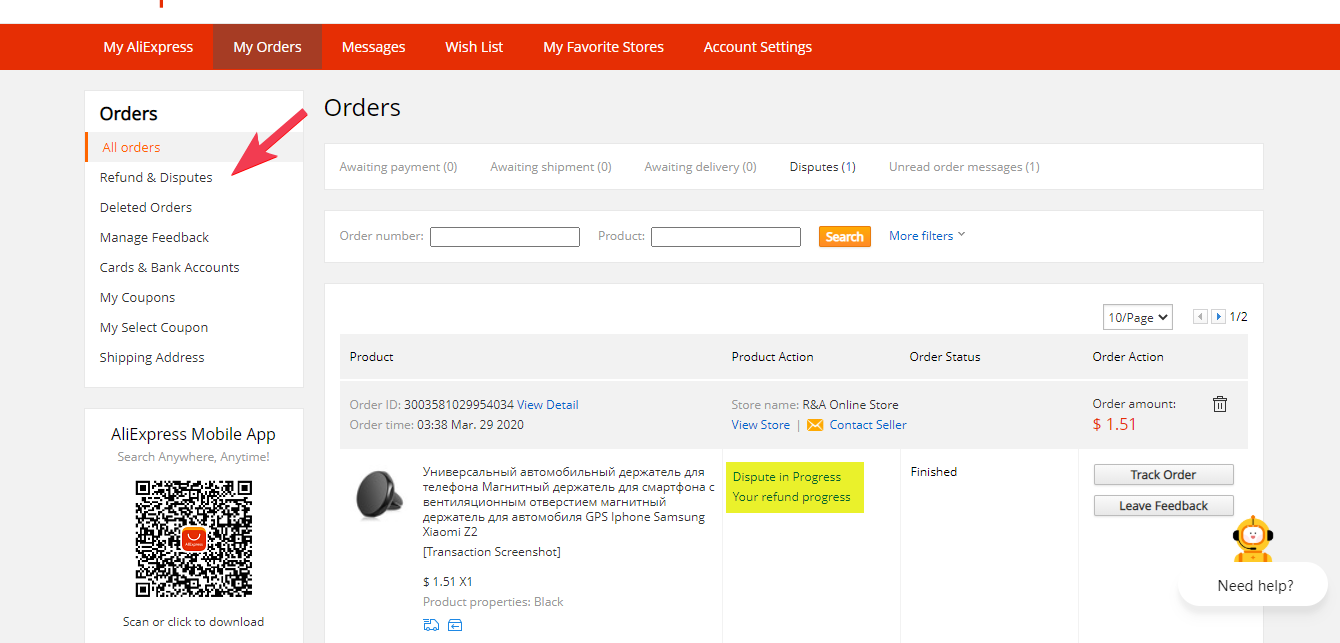Expand the More filters options

tap(927, 236)
